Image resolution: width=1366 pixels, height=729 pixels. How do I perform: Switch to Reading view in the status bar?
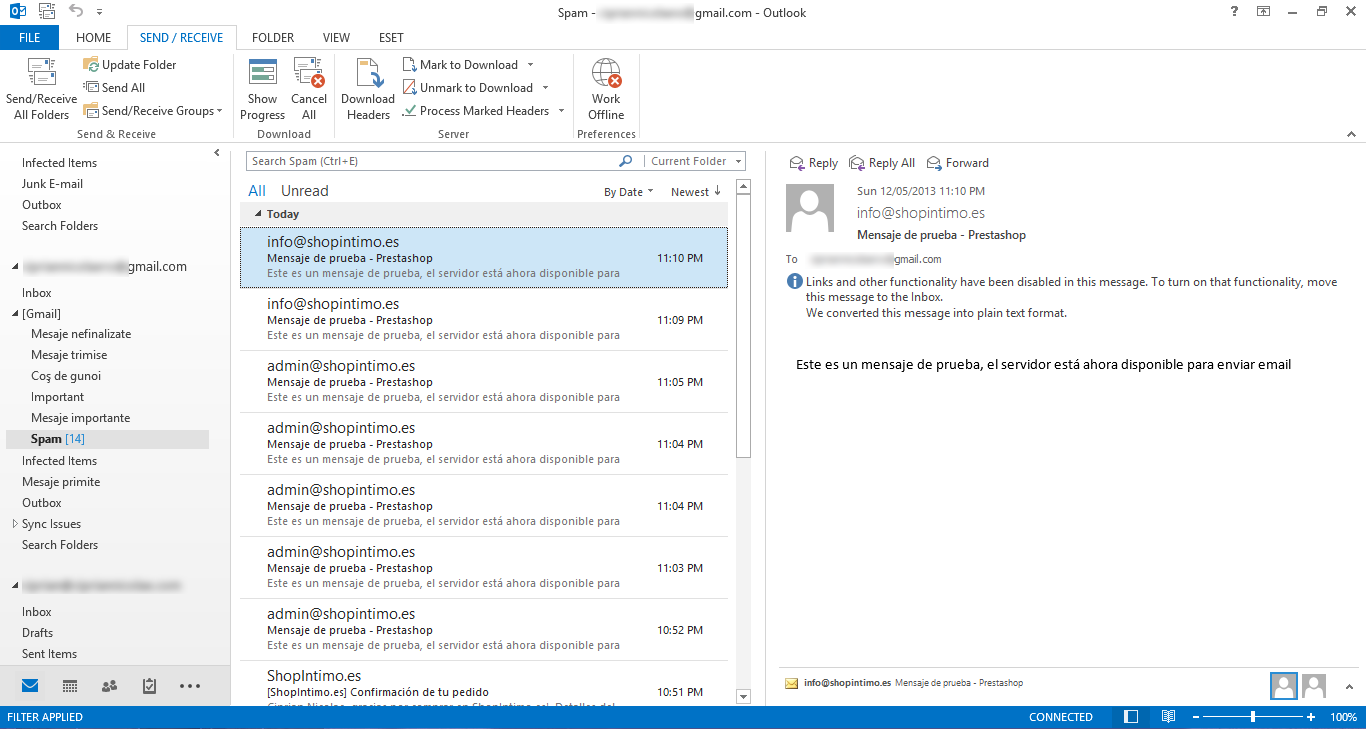point(1168,717)
